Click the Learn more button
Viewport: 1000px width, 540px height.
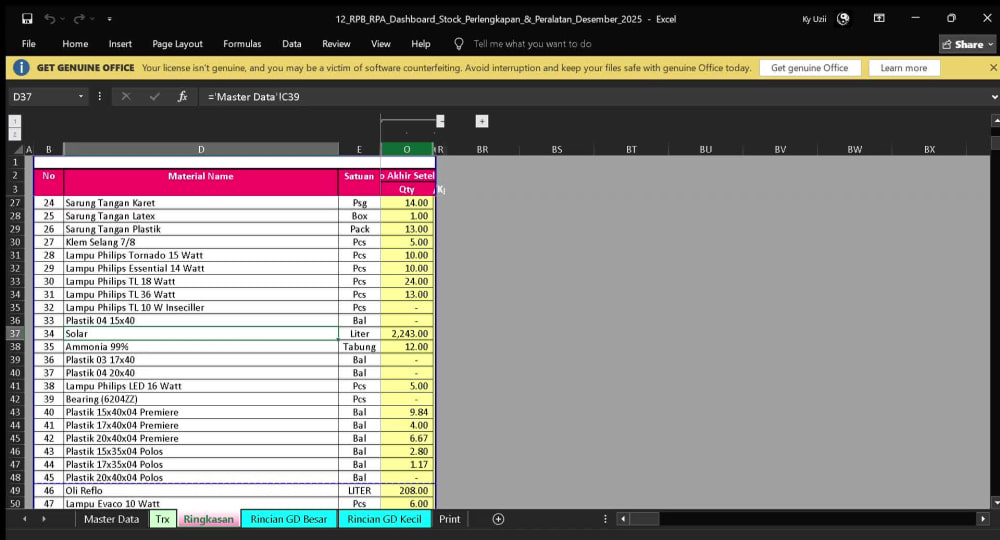[904, 68]
